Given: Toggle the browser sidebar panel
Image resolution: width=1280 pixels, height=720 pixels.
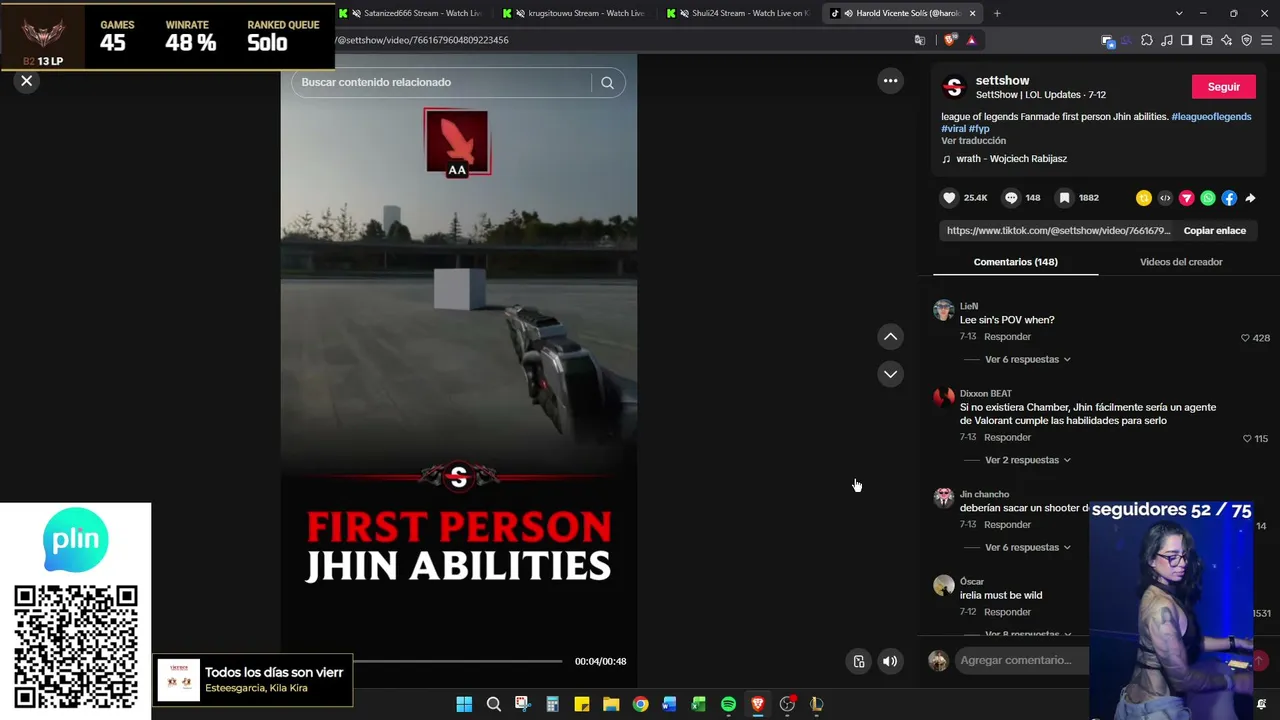Looking at the screenshot, I should [1186, 40].
